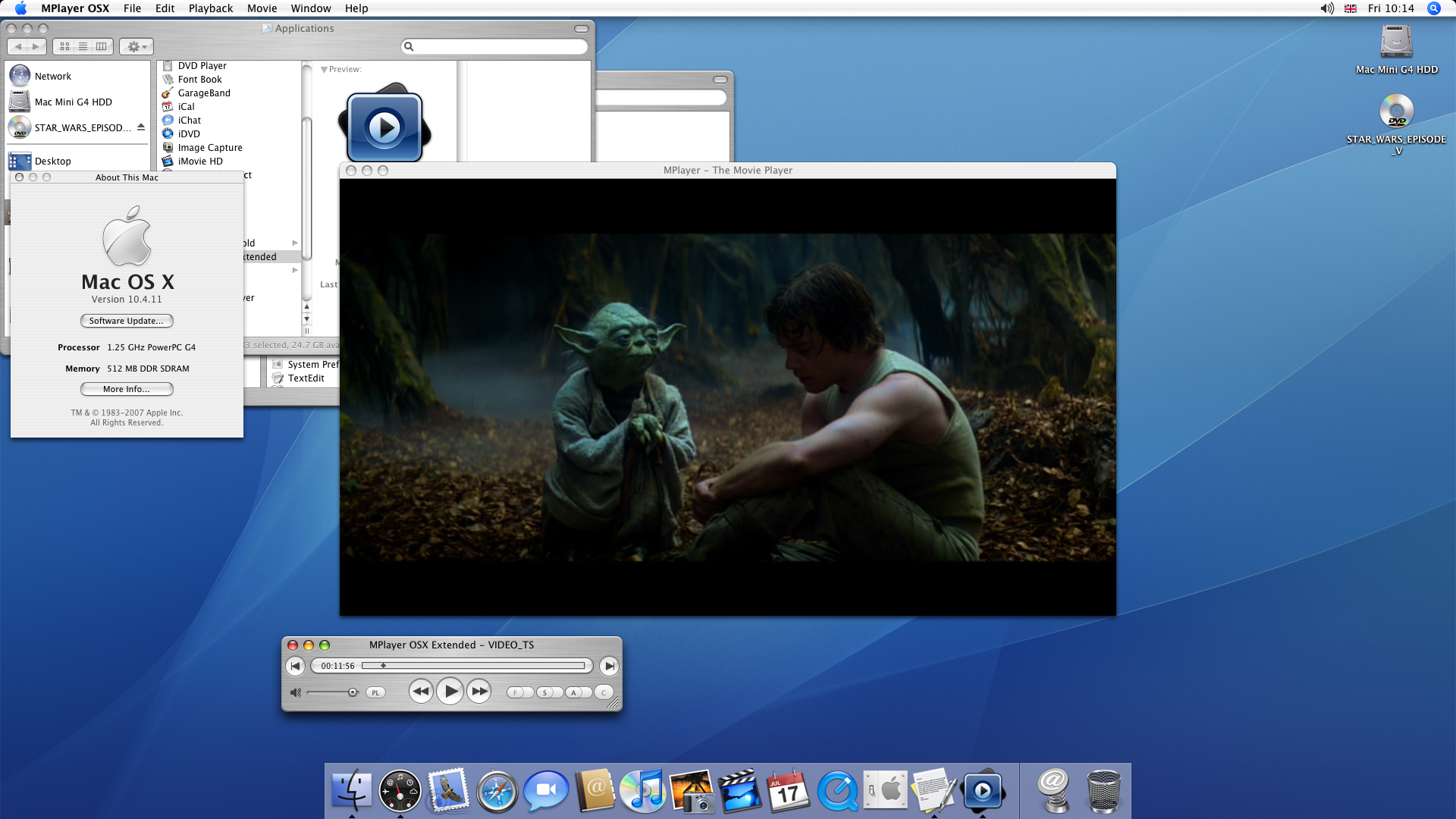This screenshot has height=819, width=1456.
Task: Click the rewind button in MPlayer controller
Action: 421,692
